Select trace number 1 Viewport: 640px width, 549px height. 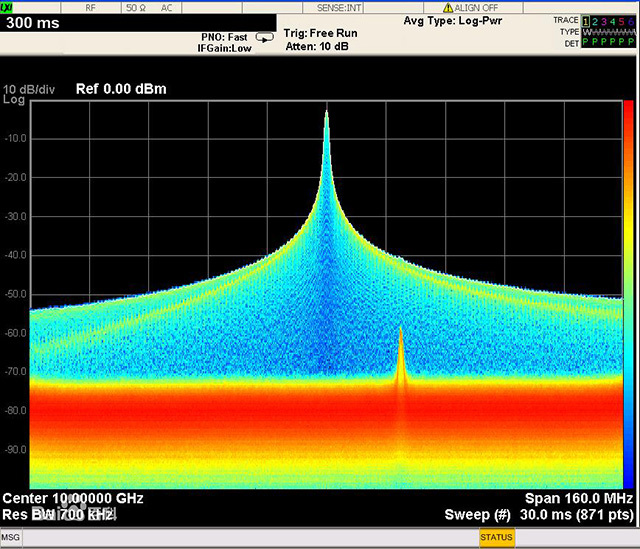coord(586,21)
